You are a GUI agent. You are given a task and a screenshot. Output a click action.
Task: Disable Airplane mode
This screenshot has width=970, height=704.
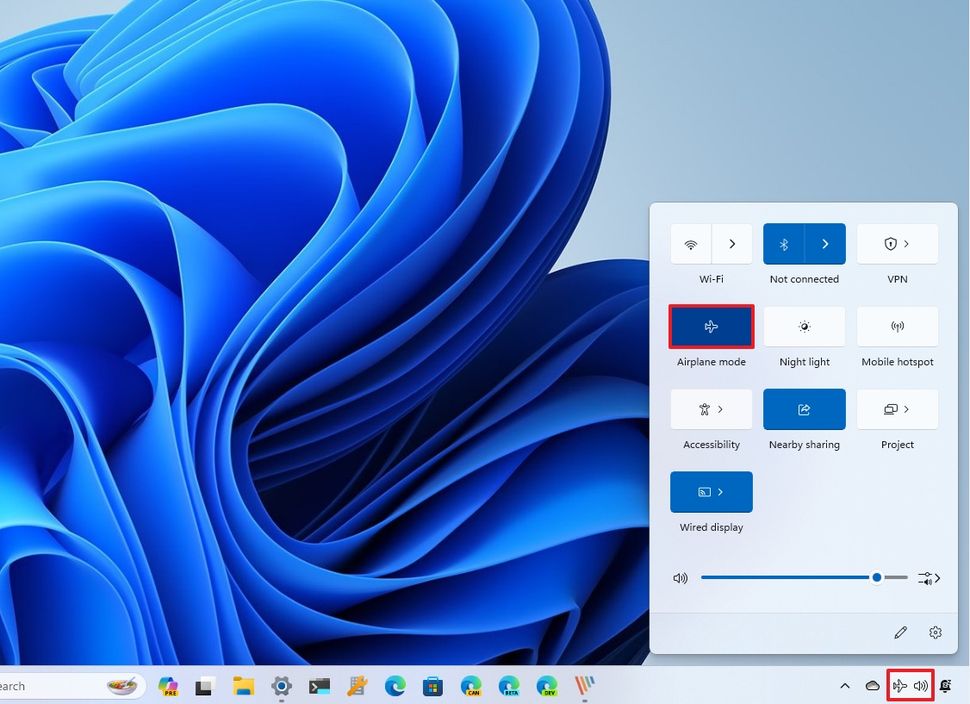coord(711,326)
